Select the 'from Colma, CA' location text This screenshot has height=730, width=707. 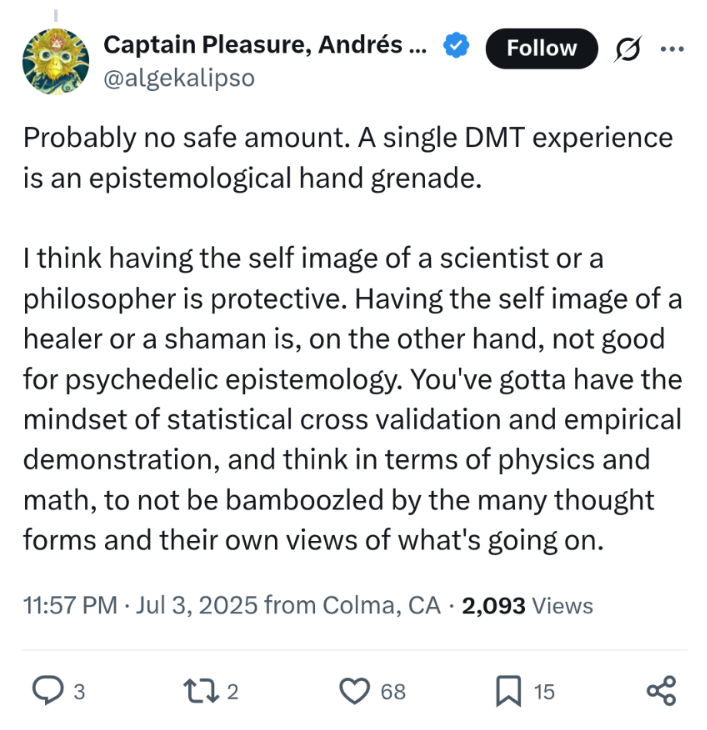[x=352, y=605]
